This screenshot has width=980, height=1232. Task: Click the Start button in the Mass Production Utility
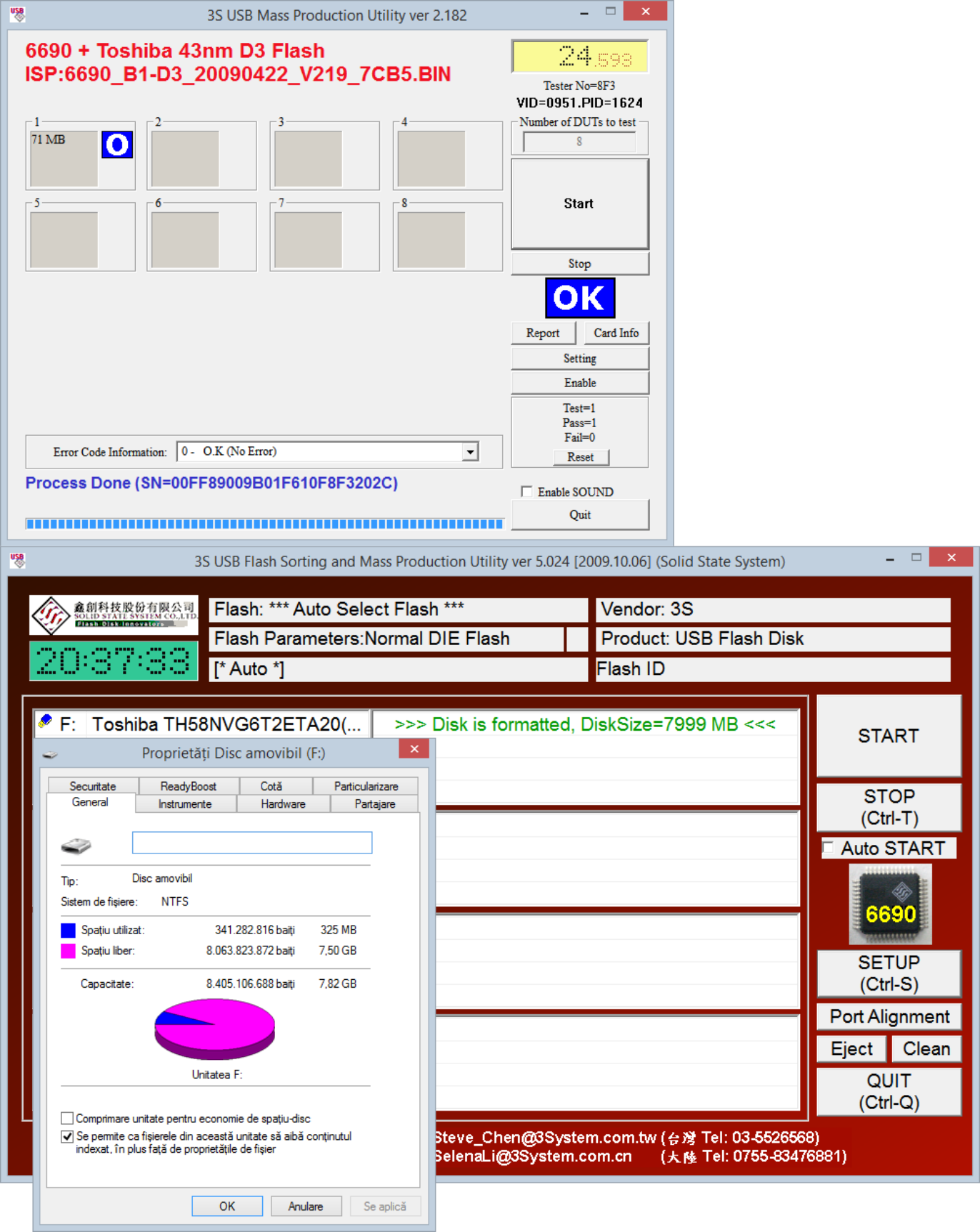579,204
